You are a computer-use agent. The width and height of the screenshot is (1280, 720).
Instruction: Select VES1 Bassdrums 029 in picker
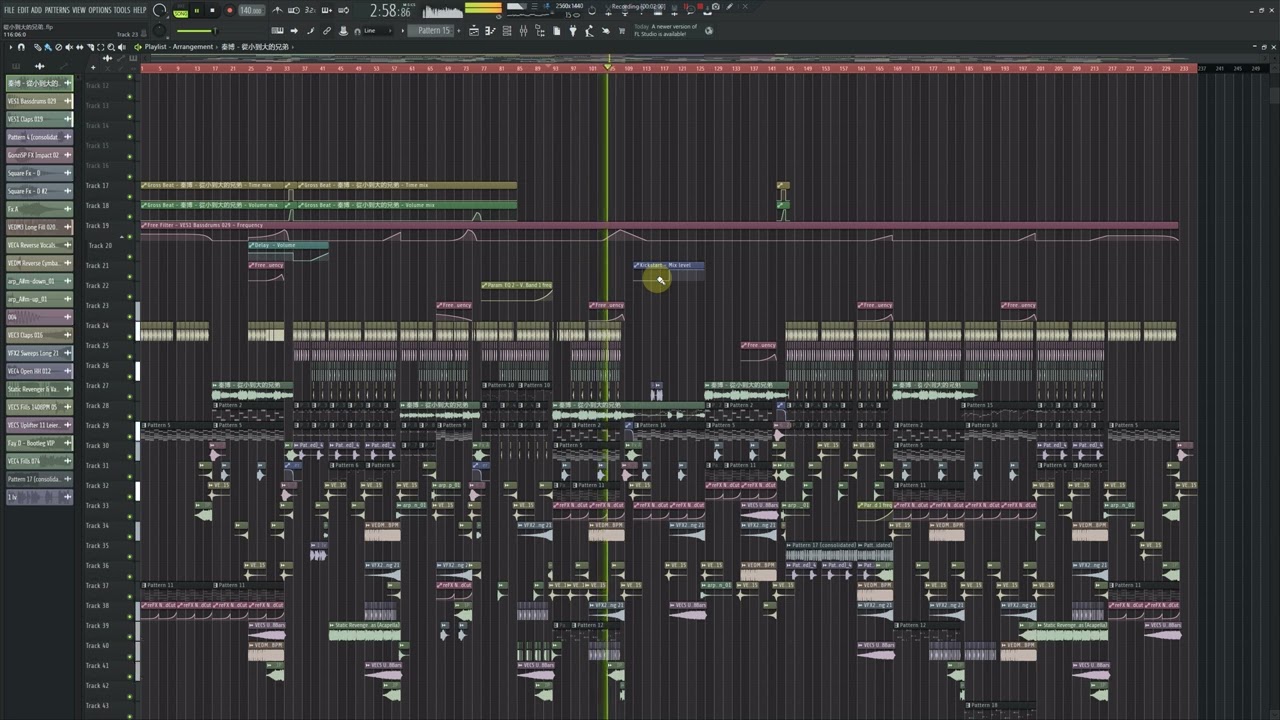[39, 101]
